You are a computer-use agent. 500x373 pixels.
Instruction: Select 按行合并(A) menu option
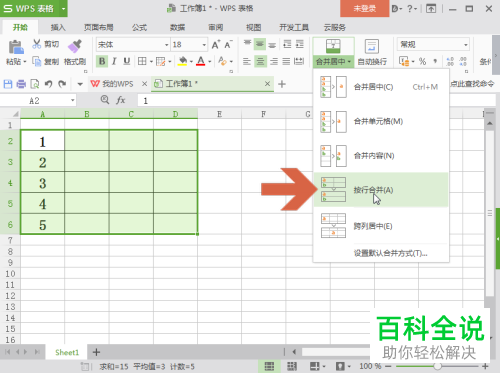381,190
